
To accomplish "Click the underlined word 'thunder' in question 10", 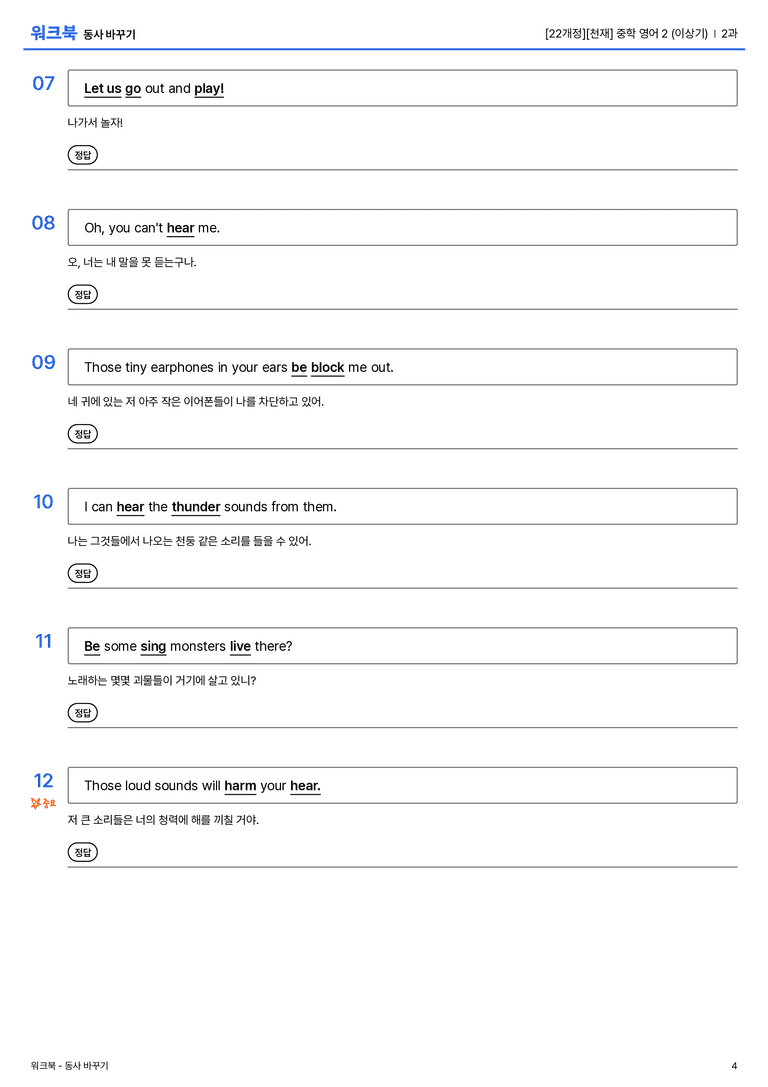I will point(195,507).
